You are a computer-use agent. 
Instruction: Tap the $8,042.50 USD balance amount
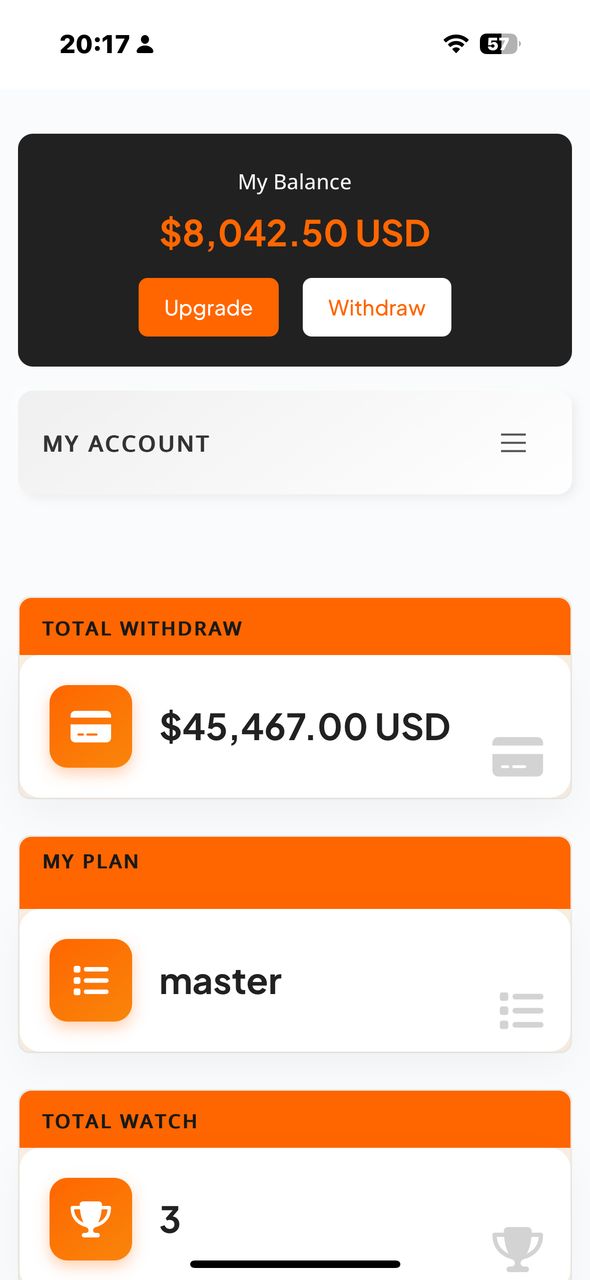[295, 233]
